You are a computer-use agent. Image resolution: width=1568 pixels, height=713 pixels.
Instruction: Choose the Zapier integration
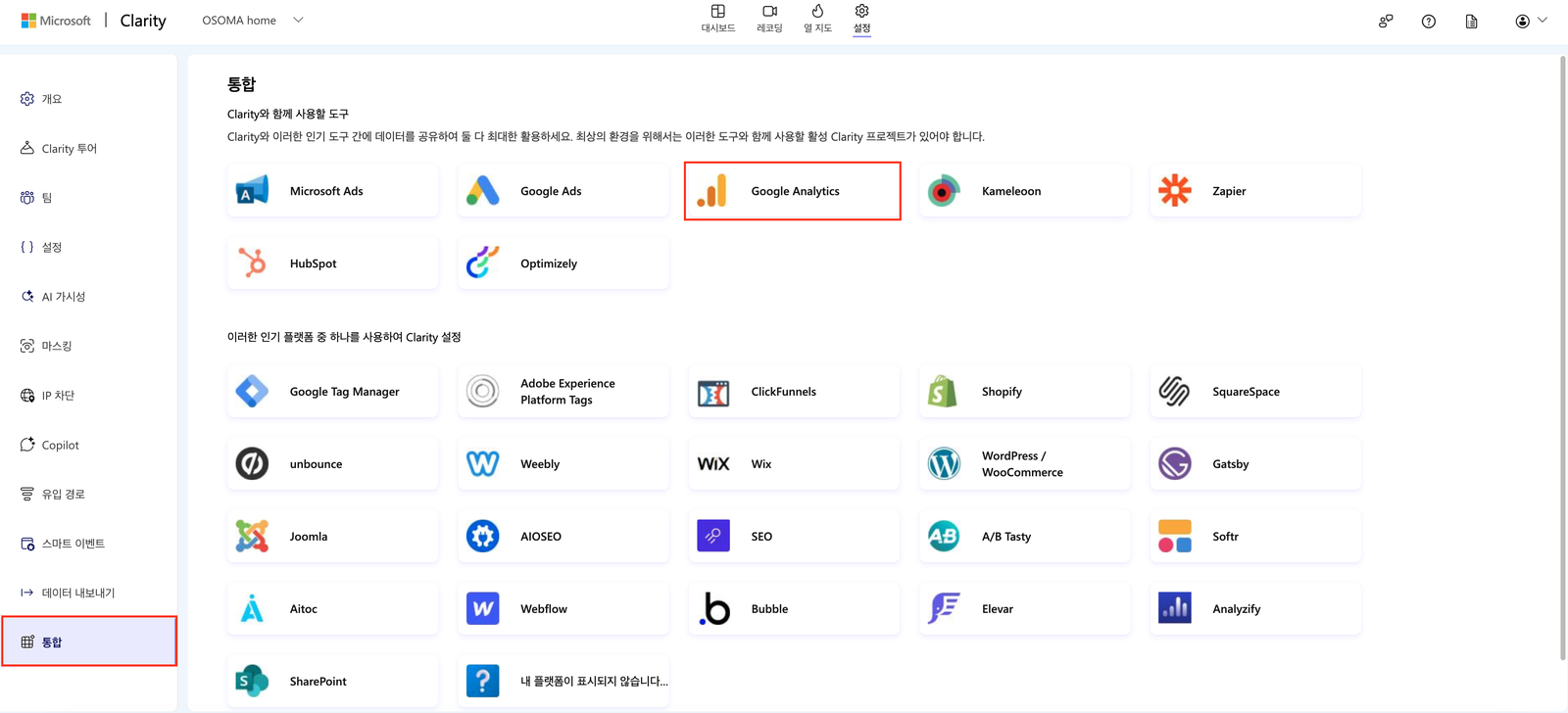tap(1254, 191)
